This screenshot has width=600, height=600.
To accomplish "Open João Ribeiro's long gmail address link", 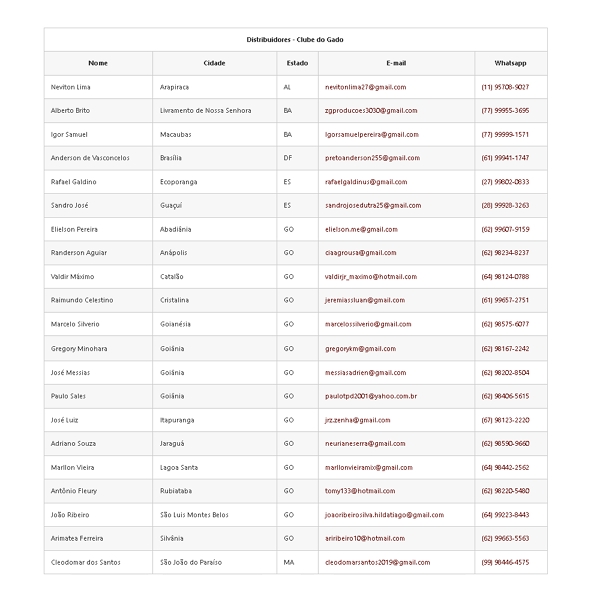I will click(x=385, y=515).
